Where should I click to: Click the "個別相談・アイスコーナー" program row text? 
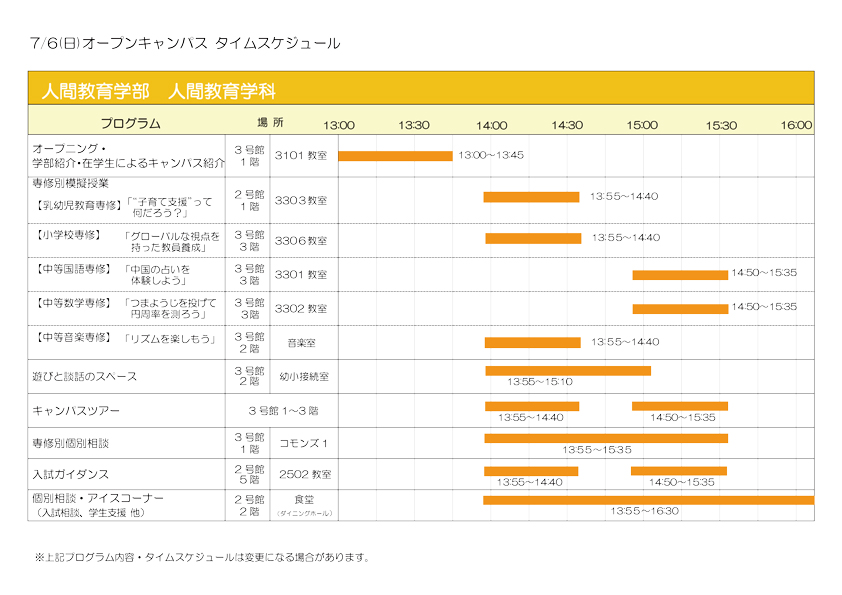point(98,498)
